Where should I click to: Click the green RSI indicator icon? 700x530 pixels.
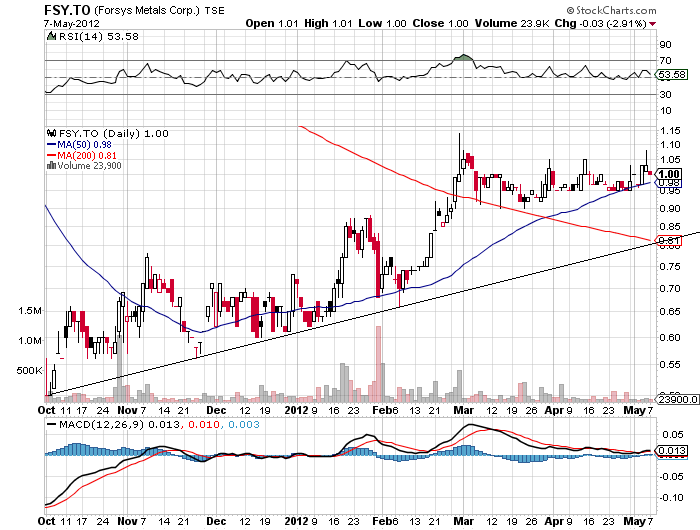coord(51,36)
